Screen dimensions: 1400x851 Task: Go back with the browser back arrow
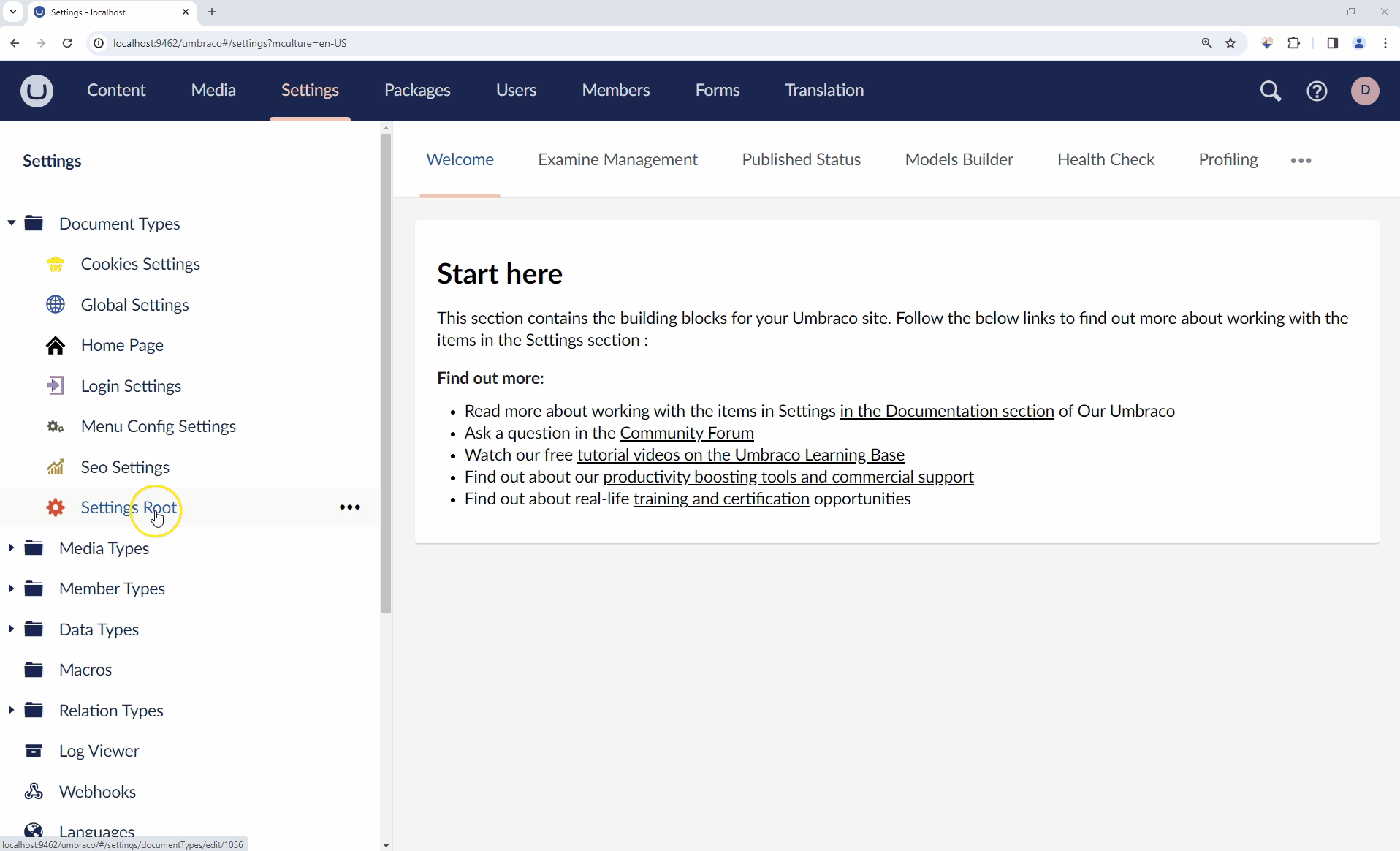point(15,43)
